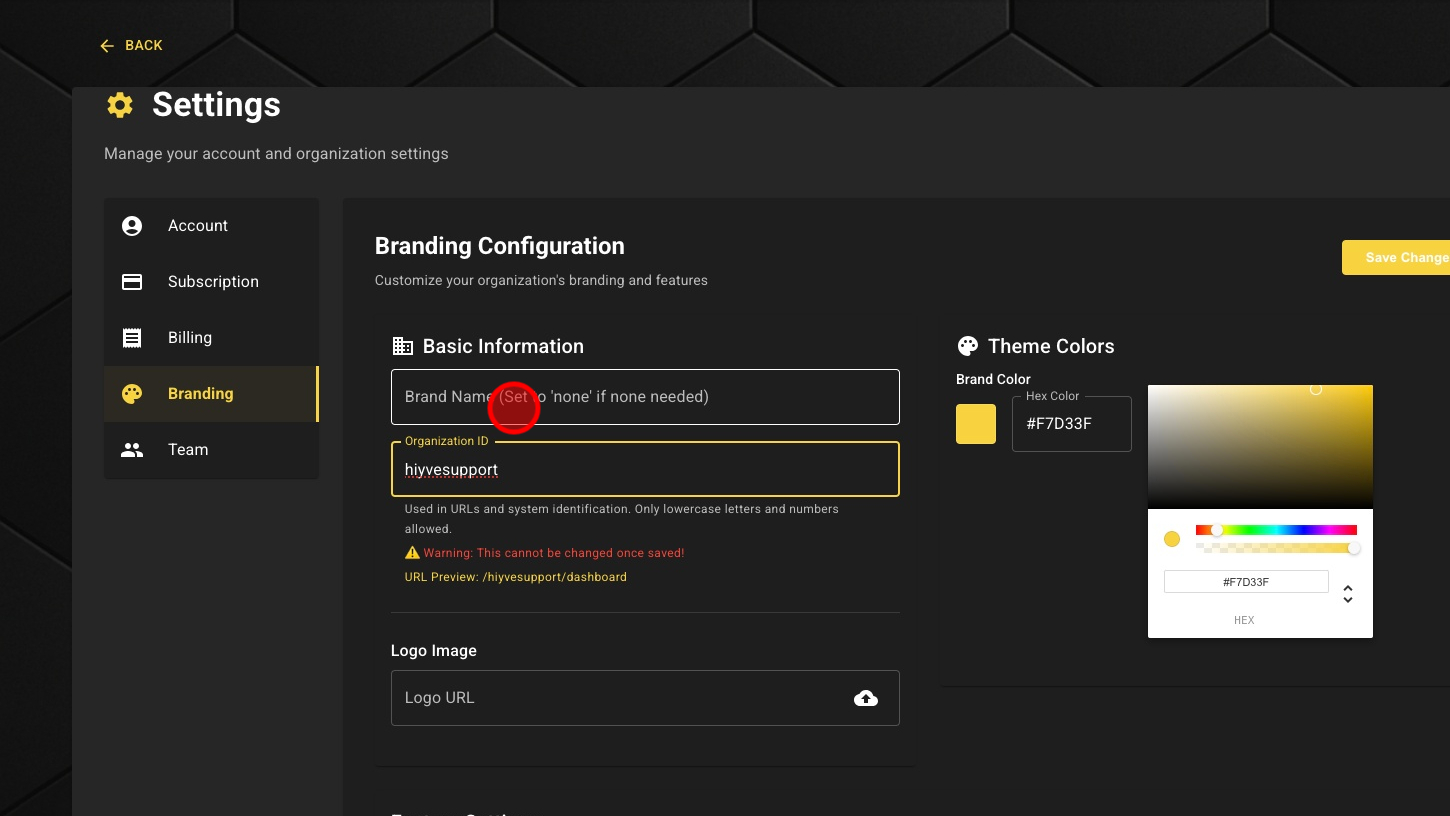Click into the Organization ID field
This screenshot has height=816, width=1450.
(x=645, y=470)
